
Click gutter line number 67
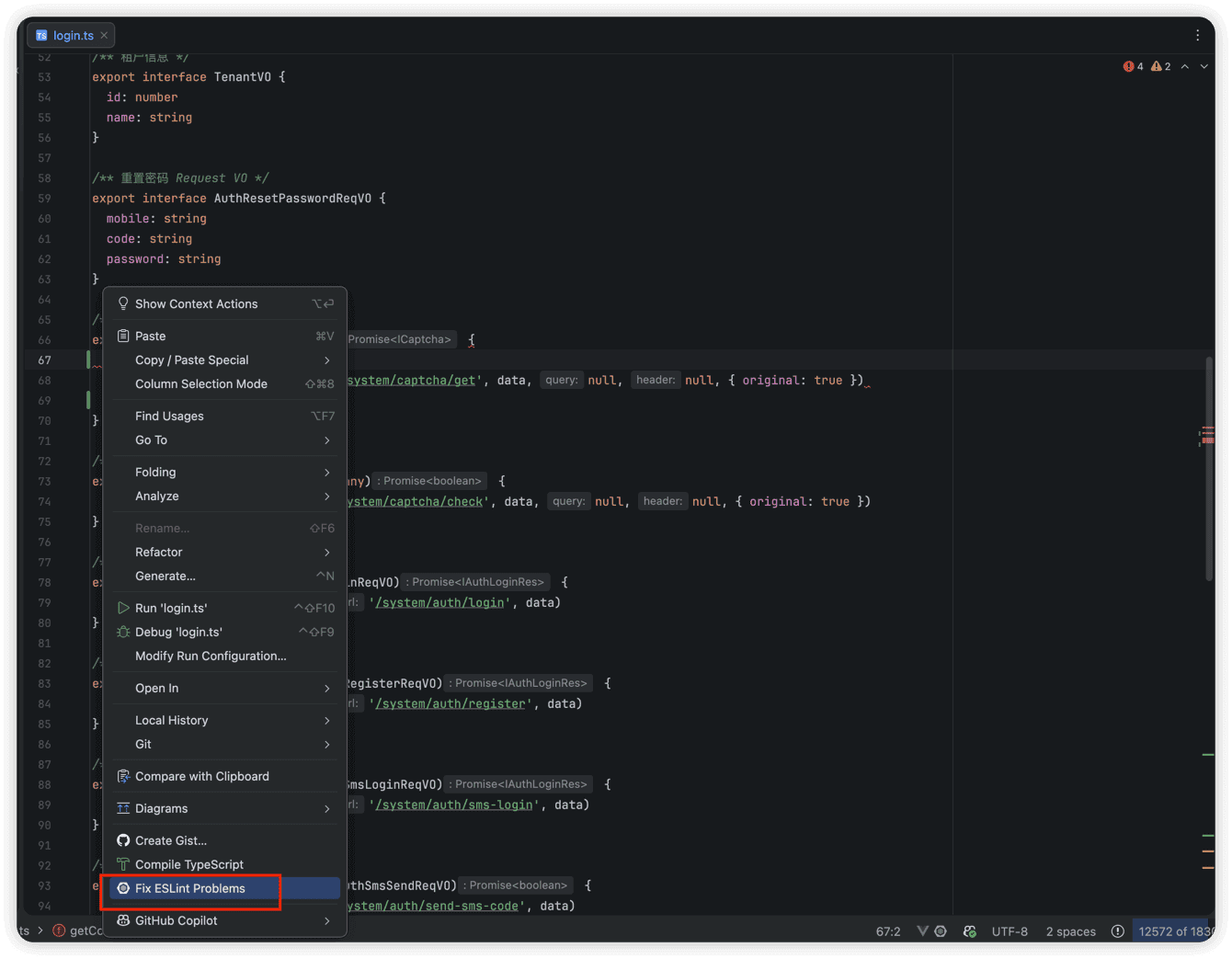(x=44, y=360)
